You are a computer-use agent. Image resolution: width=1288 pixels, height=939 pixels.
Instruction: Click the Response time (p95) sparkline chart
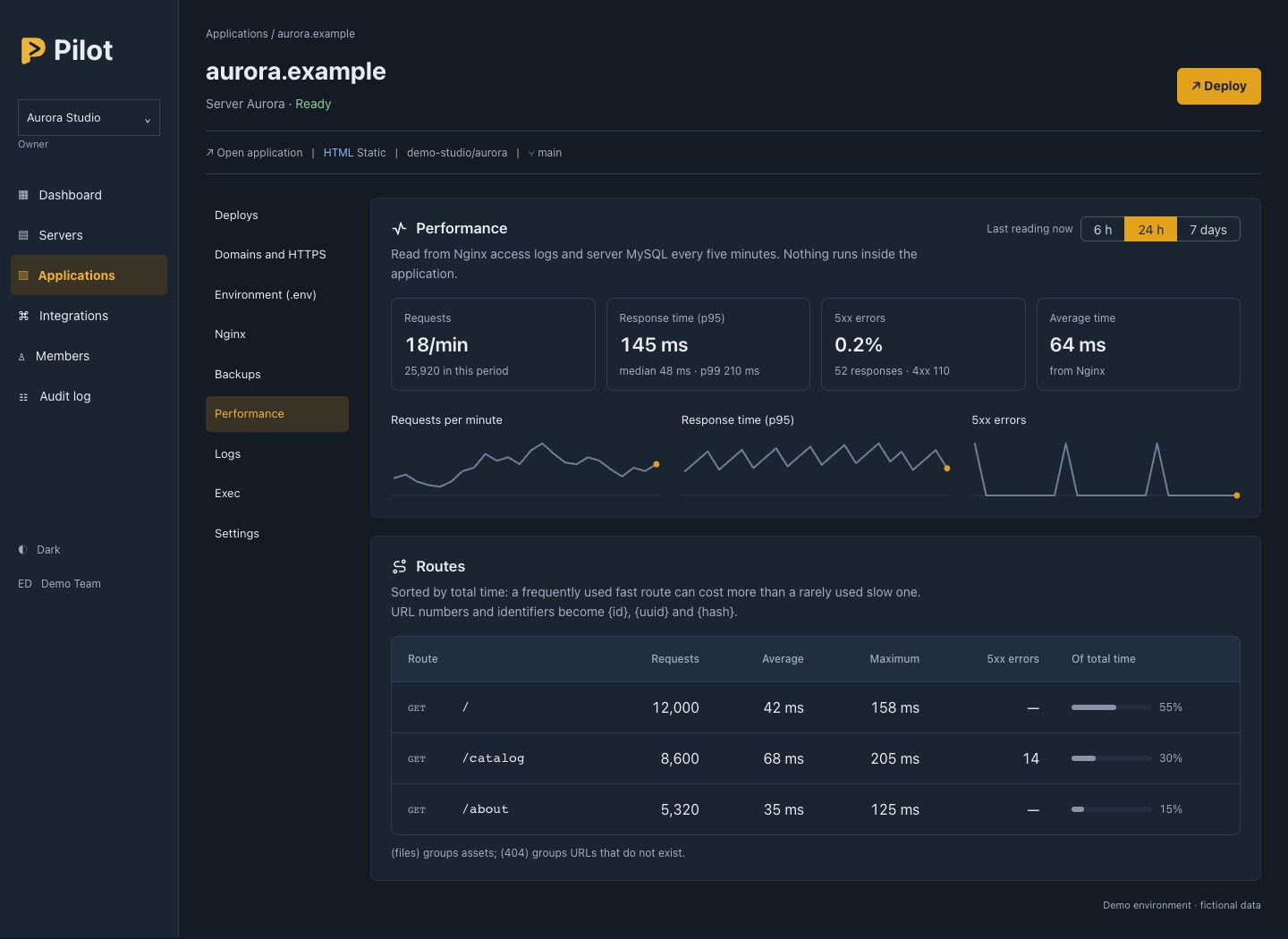click(x=816, y=468)
